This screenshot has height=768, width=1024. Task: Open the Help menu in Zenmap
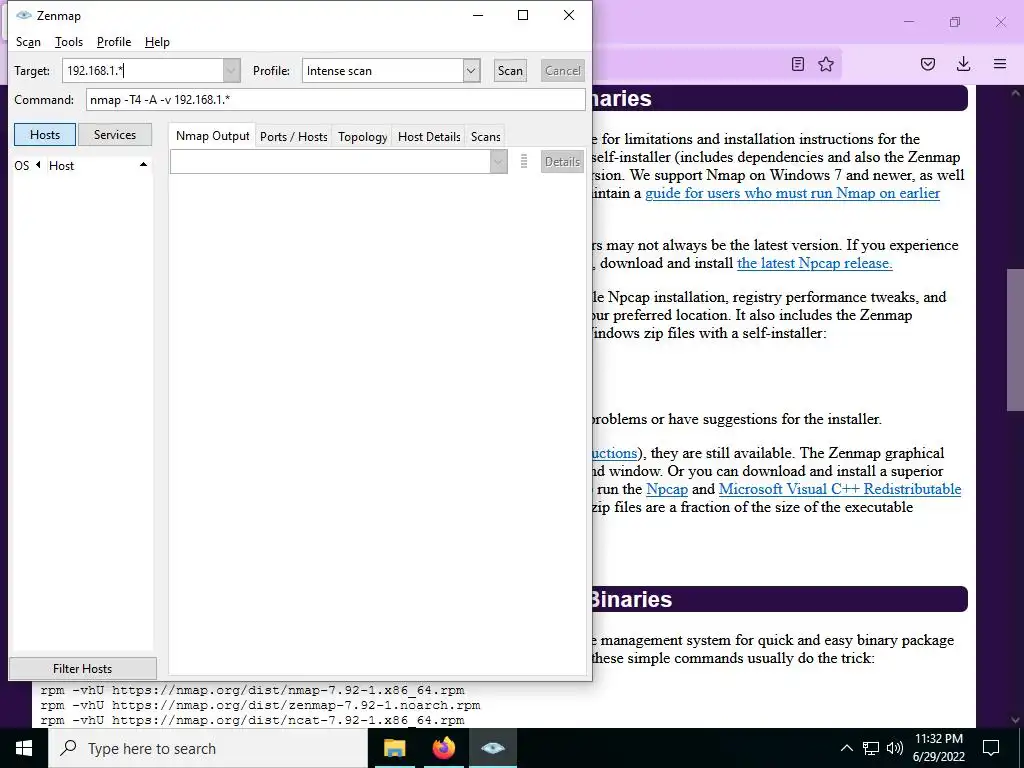[x=157, y=42]
